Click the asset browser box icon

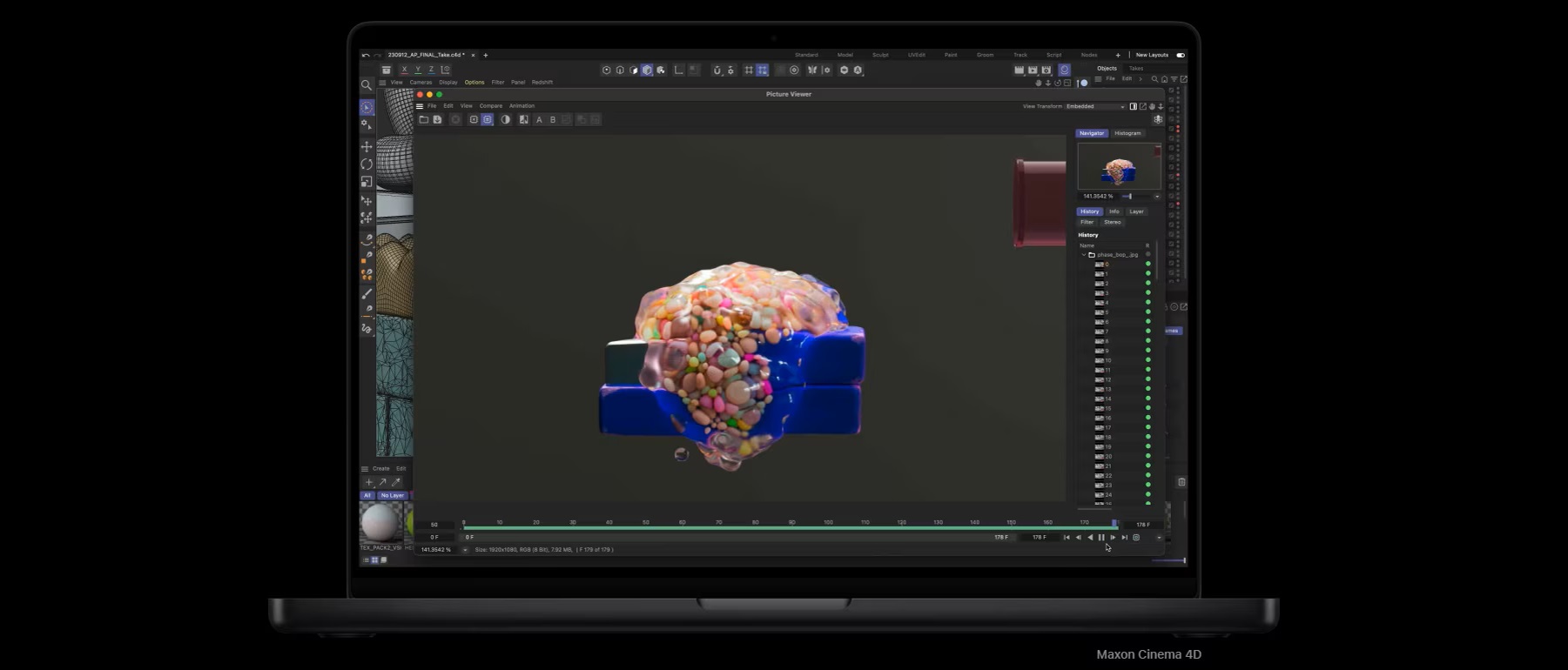[x=387, y=70]
